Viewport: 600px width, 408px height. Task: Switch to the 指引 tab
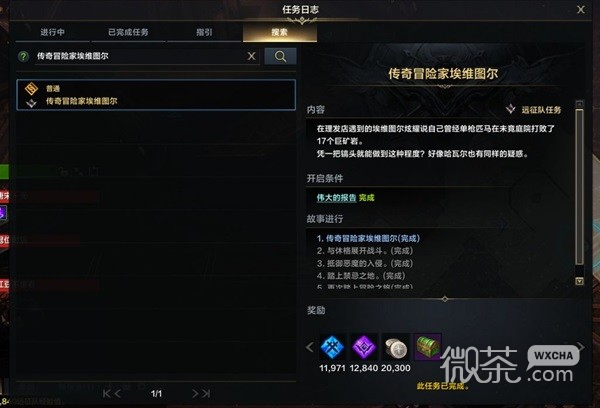click(x=204, y=32)
